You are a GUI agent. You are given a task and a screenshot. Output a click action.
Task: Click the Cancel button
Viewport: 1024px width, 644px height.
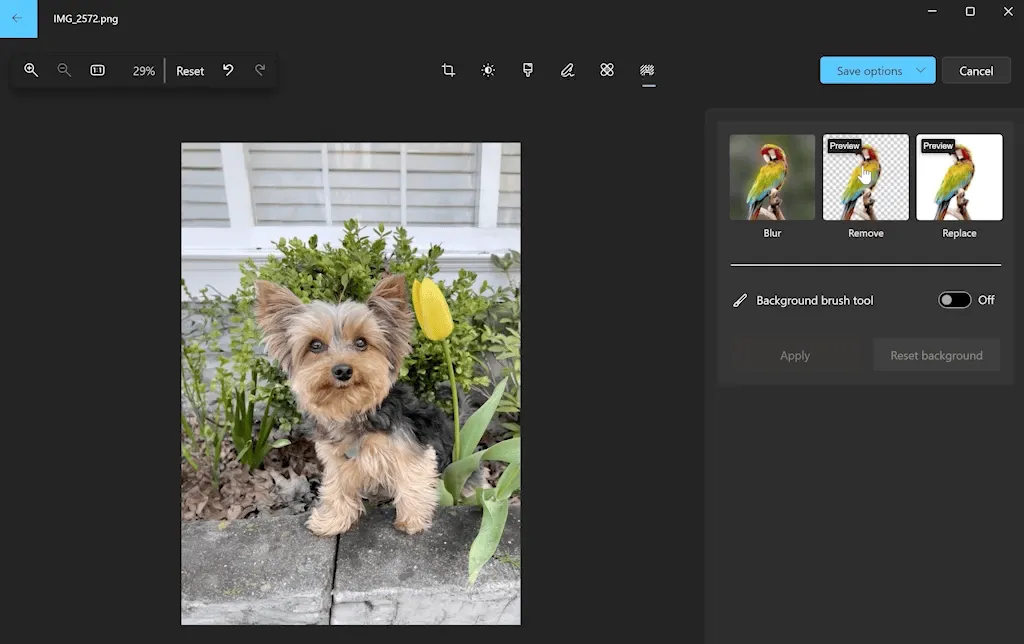pyautogui.click(x=976, y=70)
